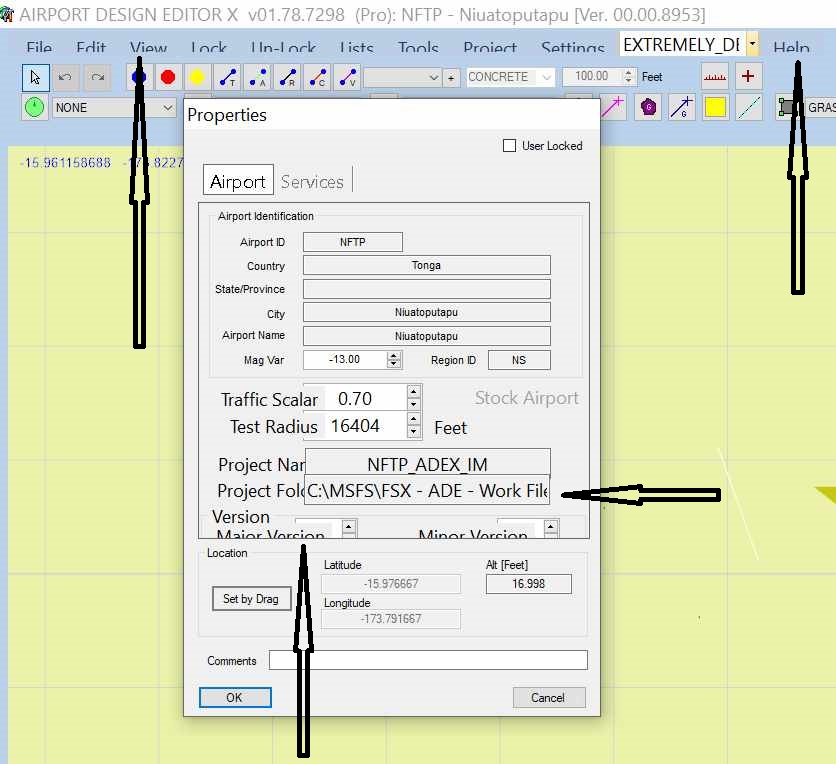This screenshot has width=836, height=764.
Task: Select the green diagonal line tool
Action: coord(749,108)
